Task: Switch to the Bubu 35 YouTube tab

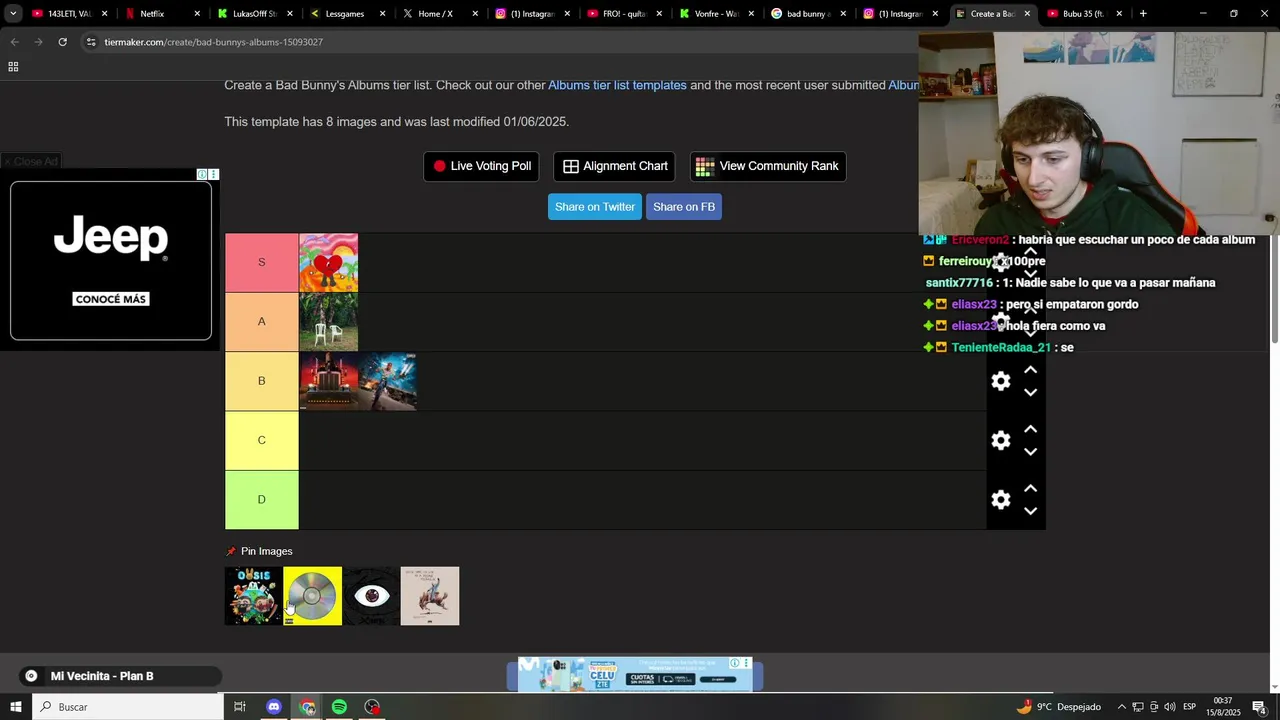Action: 1085,14
